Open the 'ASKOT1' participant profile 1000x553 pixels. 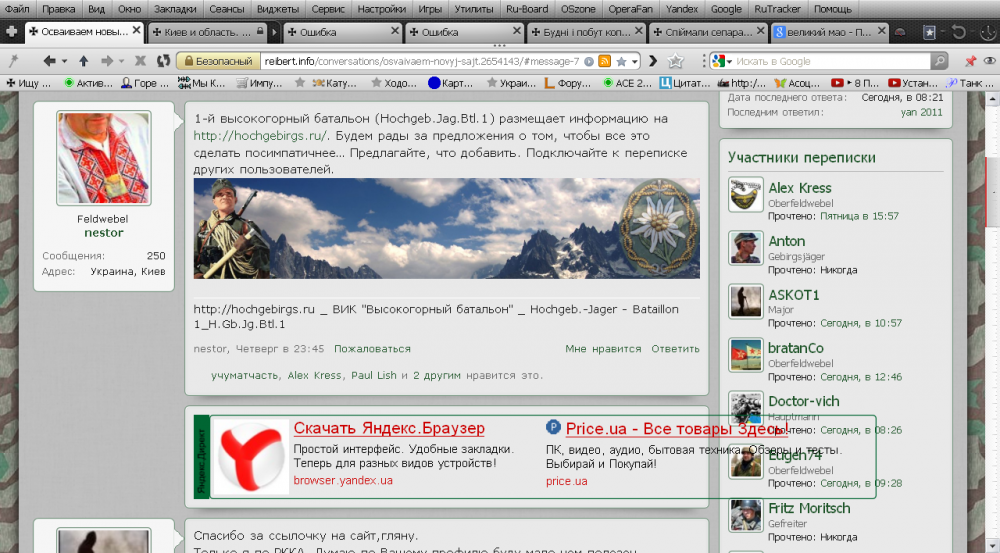point(793,295)
